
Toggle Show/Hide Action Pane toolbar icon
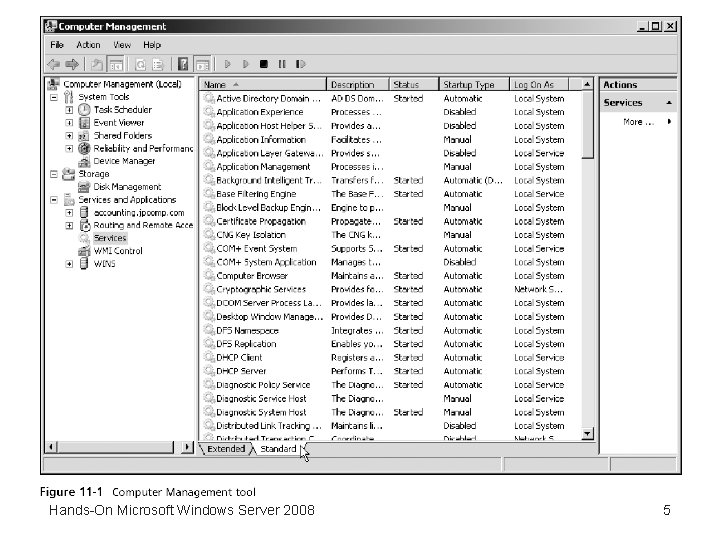202,64
